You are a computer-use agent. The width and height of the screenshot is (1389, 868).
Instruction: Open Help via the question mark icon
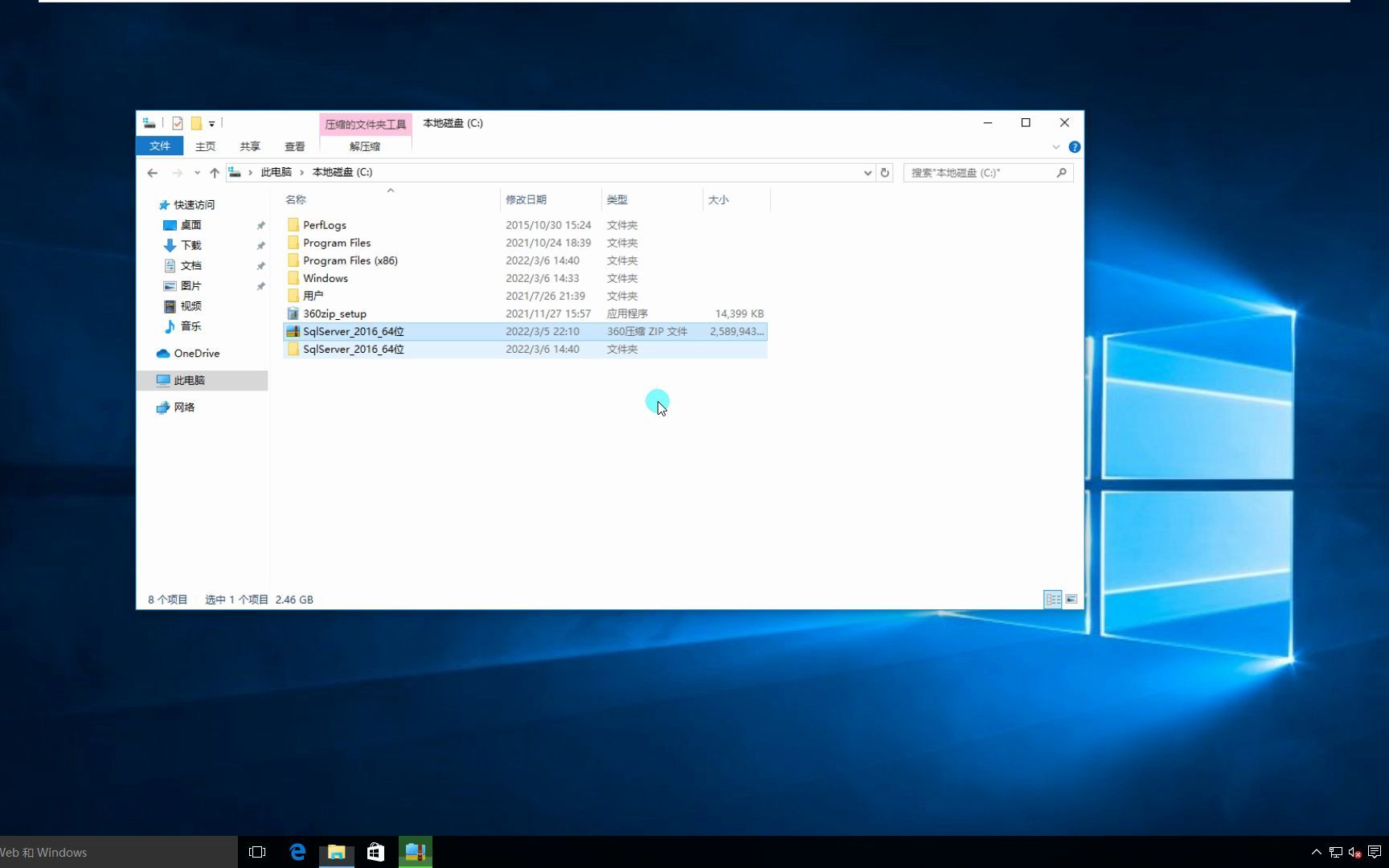tap(1075, 146)
